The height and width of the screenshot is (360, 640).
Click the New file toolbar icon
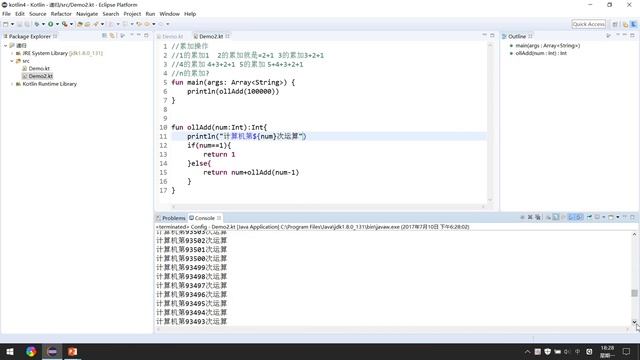(x=5, y=24)
